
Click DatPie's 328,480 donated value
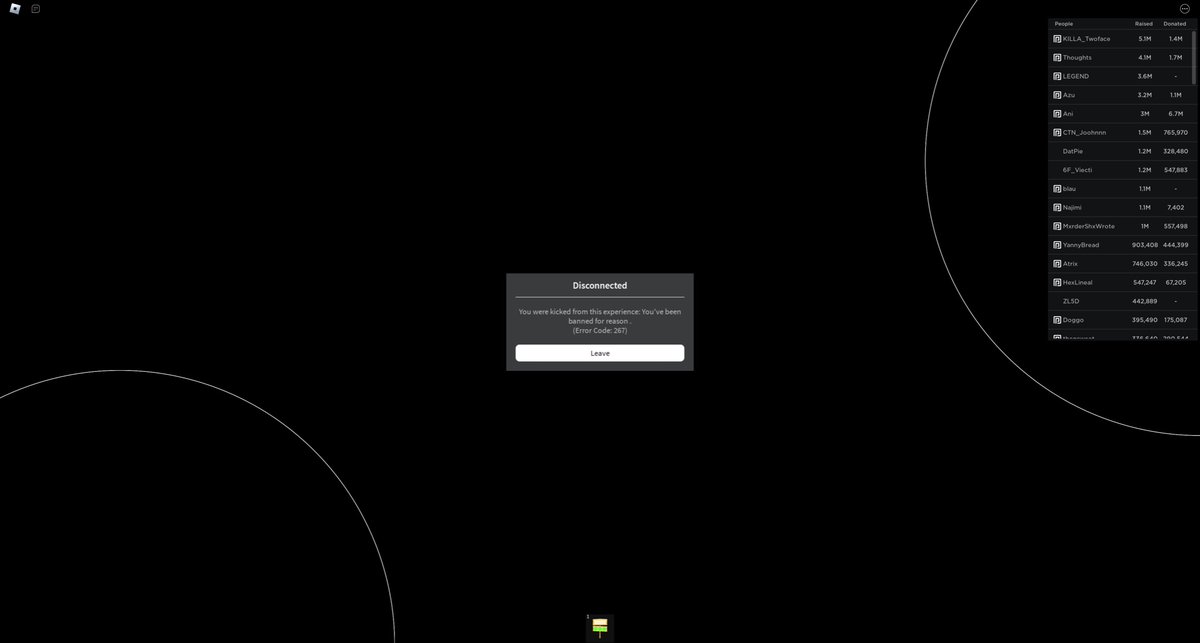click(x=1176, y=151)
